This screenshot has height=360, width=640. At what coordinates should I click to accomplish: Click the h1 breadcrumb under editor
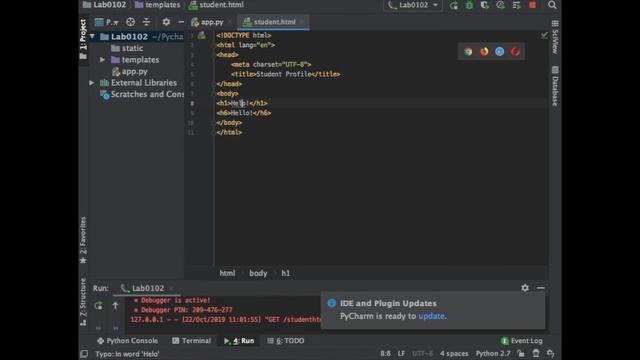[x=286, y=273]
